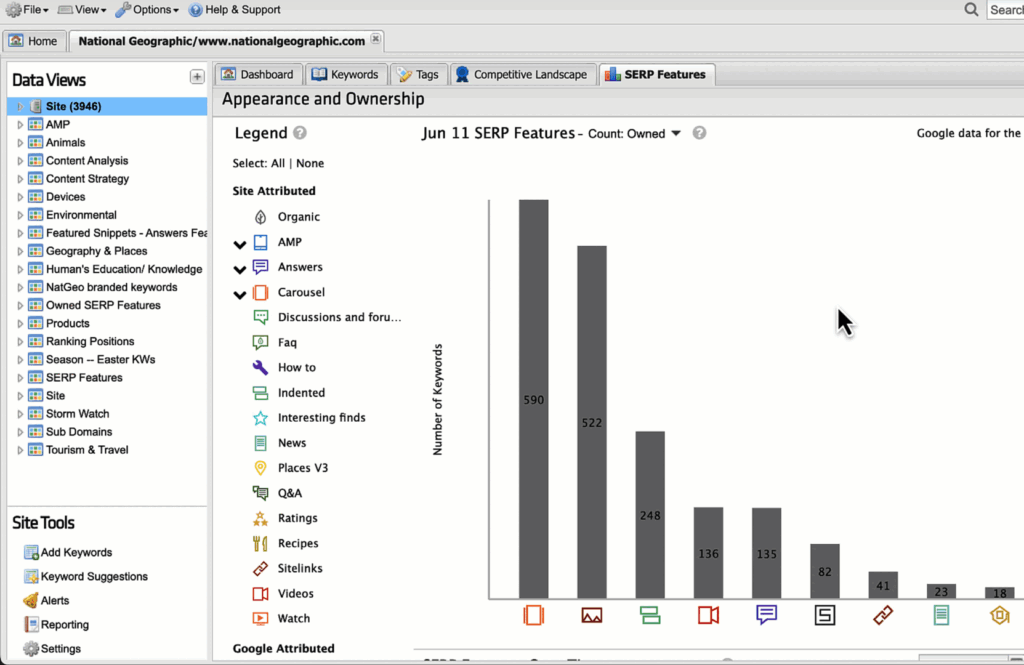Open the Options menu

pyautogui.click(x=147, y=10)
